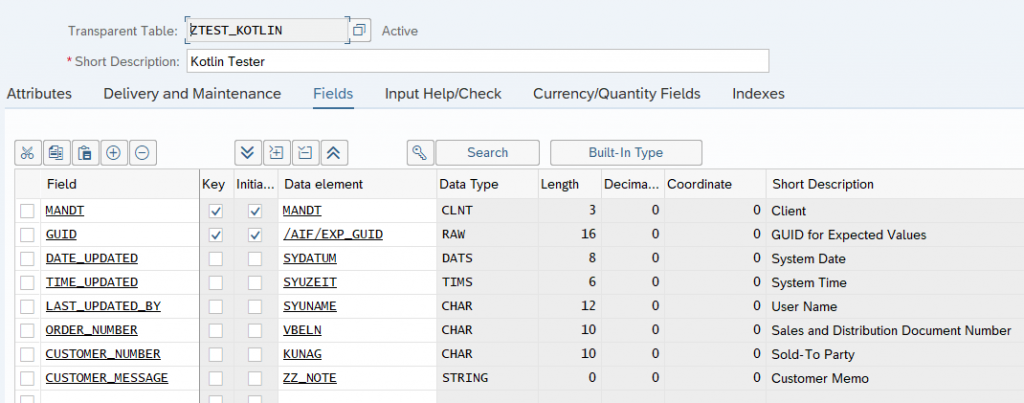Click the Transparent Table name input field
Screen dimensions: 1024x403
tap(267, 31)
